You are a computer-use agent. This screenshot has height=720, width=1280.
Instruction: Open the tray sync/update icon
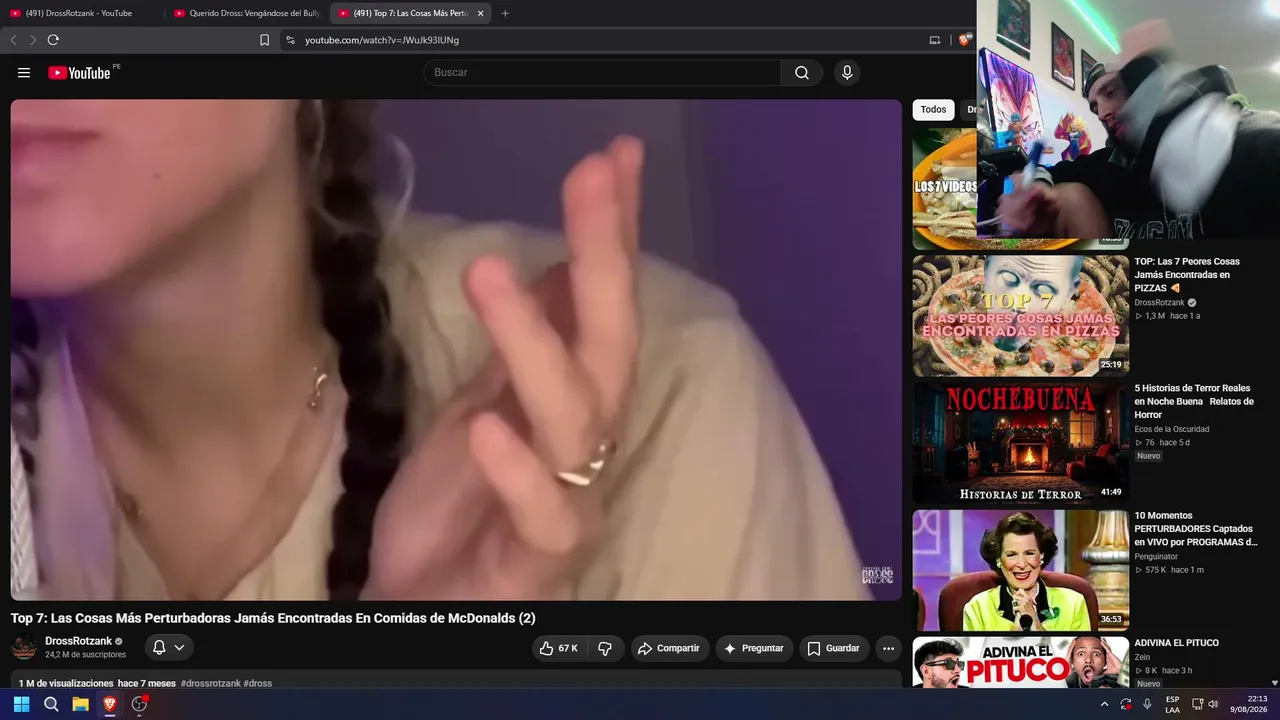(x=1126, y=704)
